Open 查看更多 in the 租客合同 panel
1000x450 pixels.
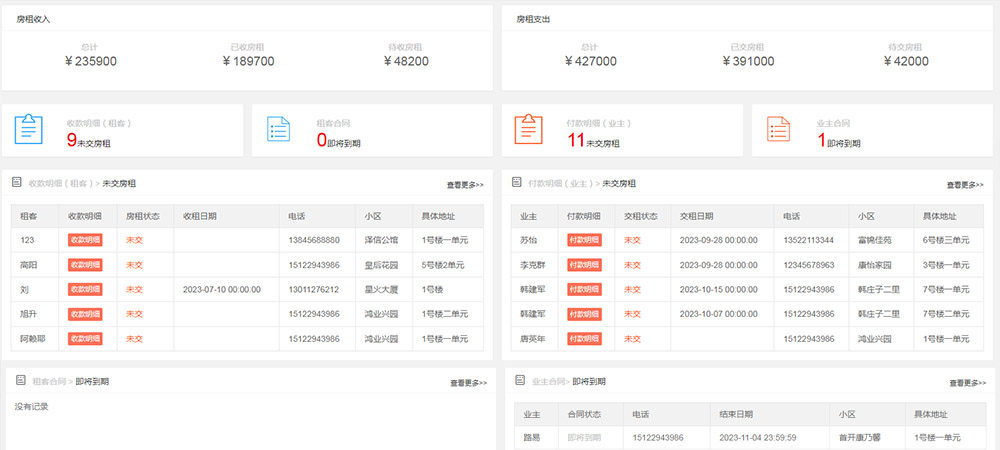[x=468, y=383]
